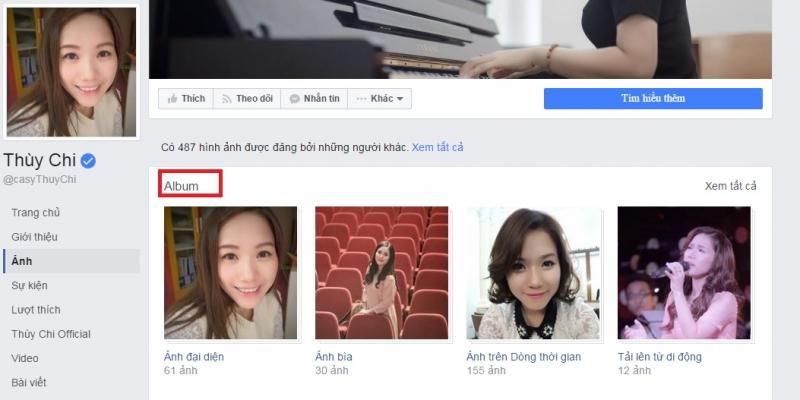The width and height of the screenshot is (800, 400).
Task: Click the Thích (Like) button
Action: [185, 99]
